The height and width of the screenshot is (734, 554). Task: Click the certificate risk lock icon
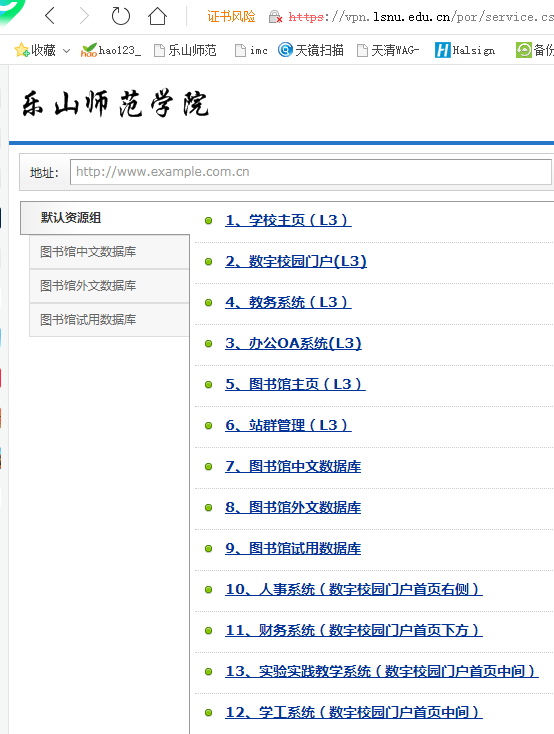pyautogui.click(x=275, y=17)
